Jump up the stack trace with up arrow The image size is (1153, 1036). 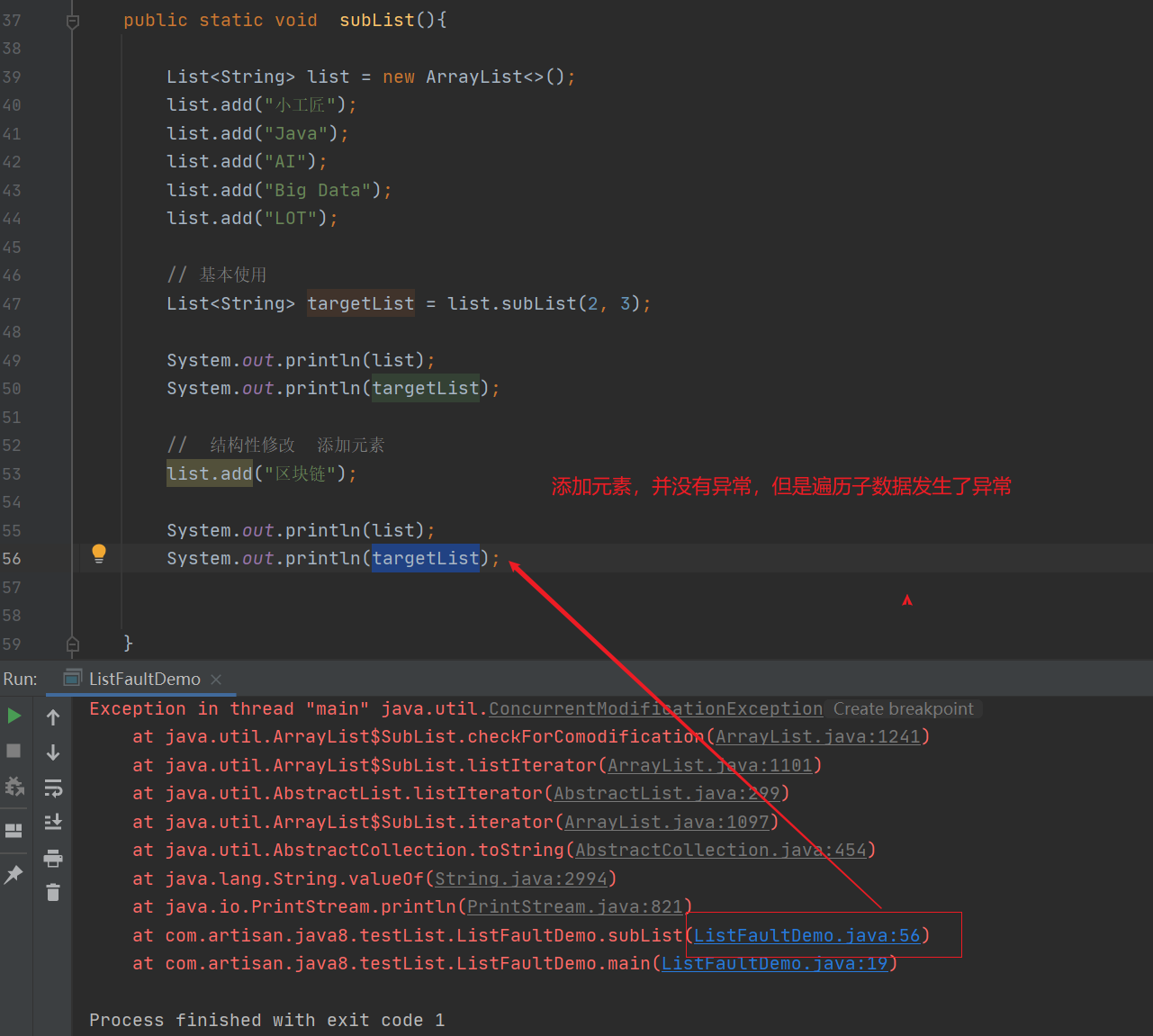point(53,717)
